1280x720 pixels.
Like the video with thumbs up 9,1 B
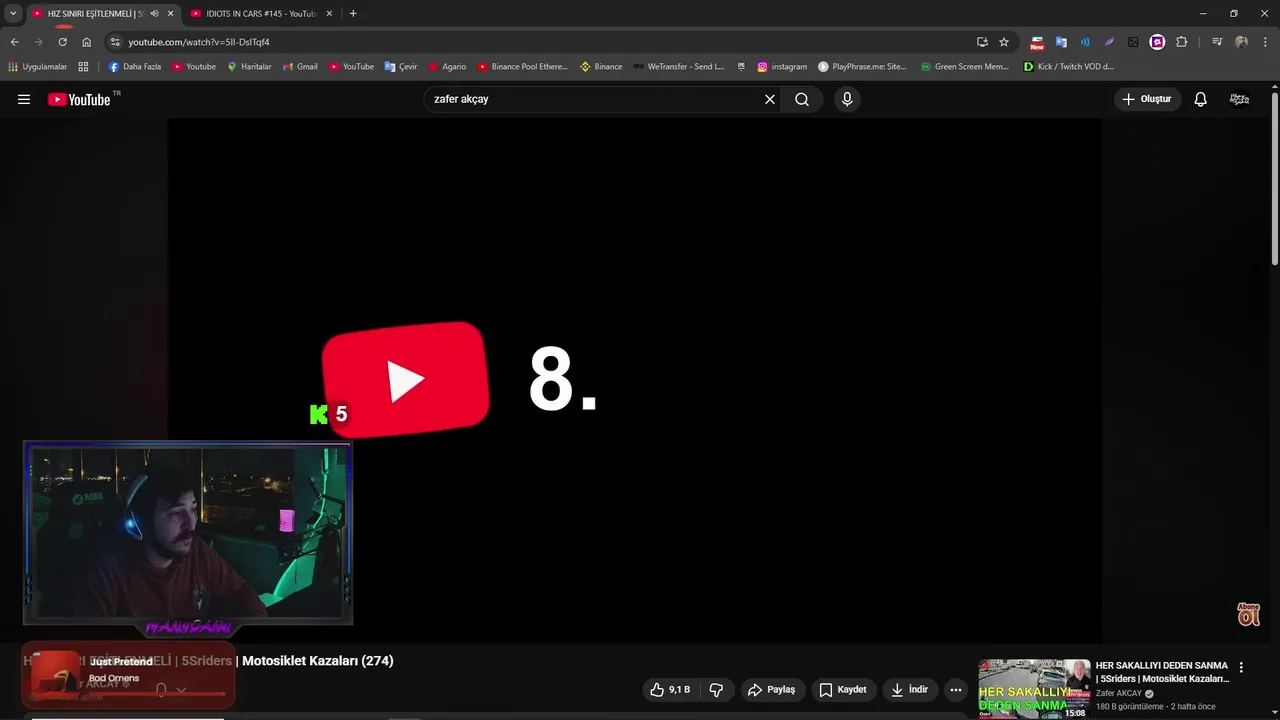click(x=670, y=690)
